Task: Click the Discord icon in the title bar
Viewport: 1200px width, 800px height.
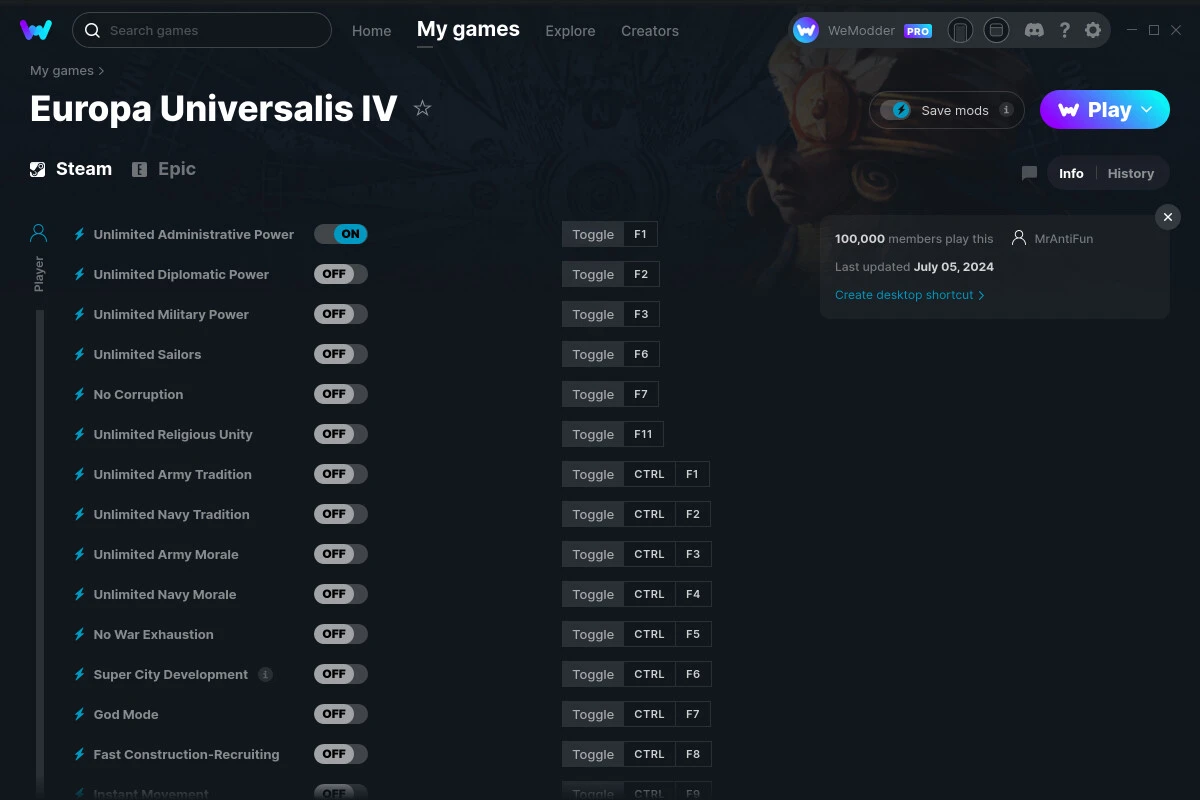Action: click(1034, 30)
